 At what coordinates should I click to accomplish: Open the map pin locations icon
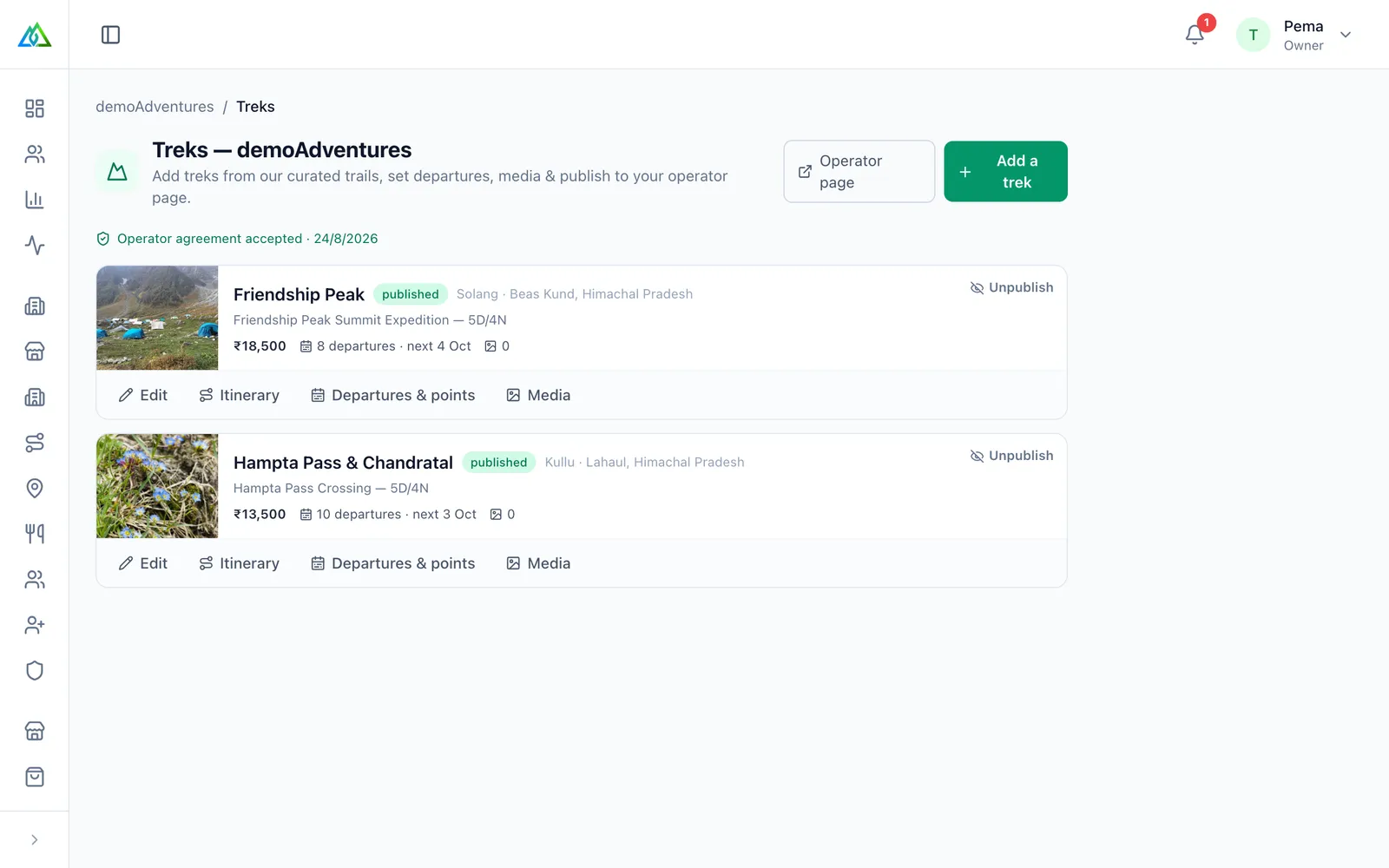(35, 488)
